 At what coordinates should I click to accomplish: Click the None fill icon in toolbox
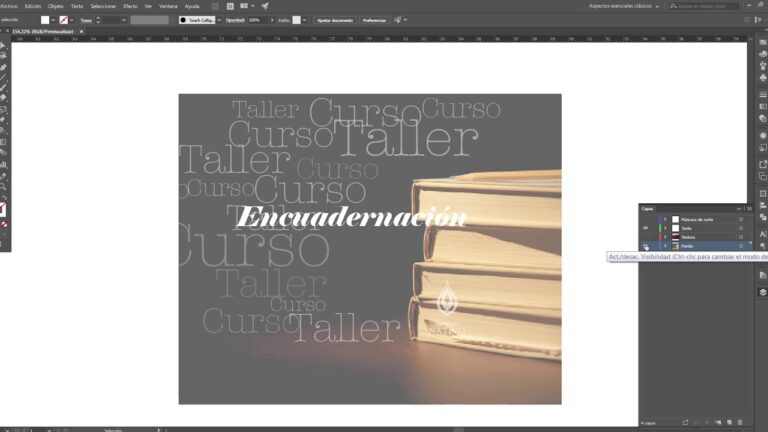pyautogui.click(x=4, y=224)
